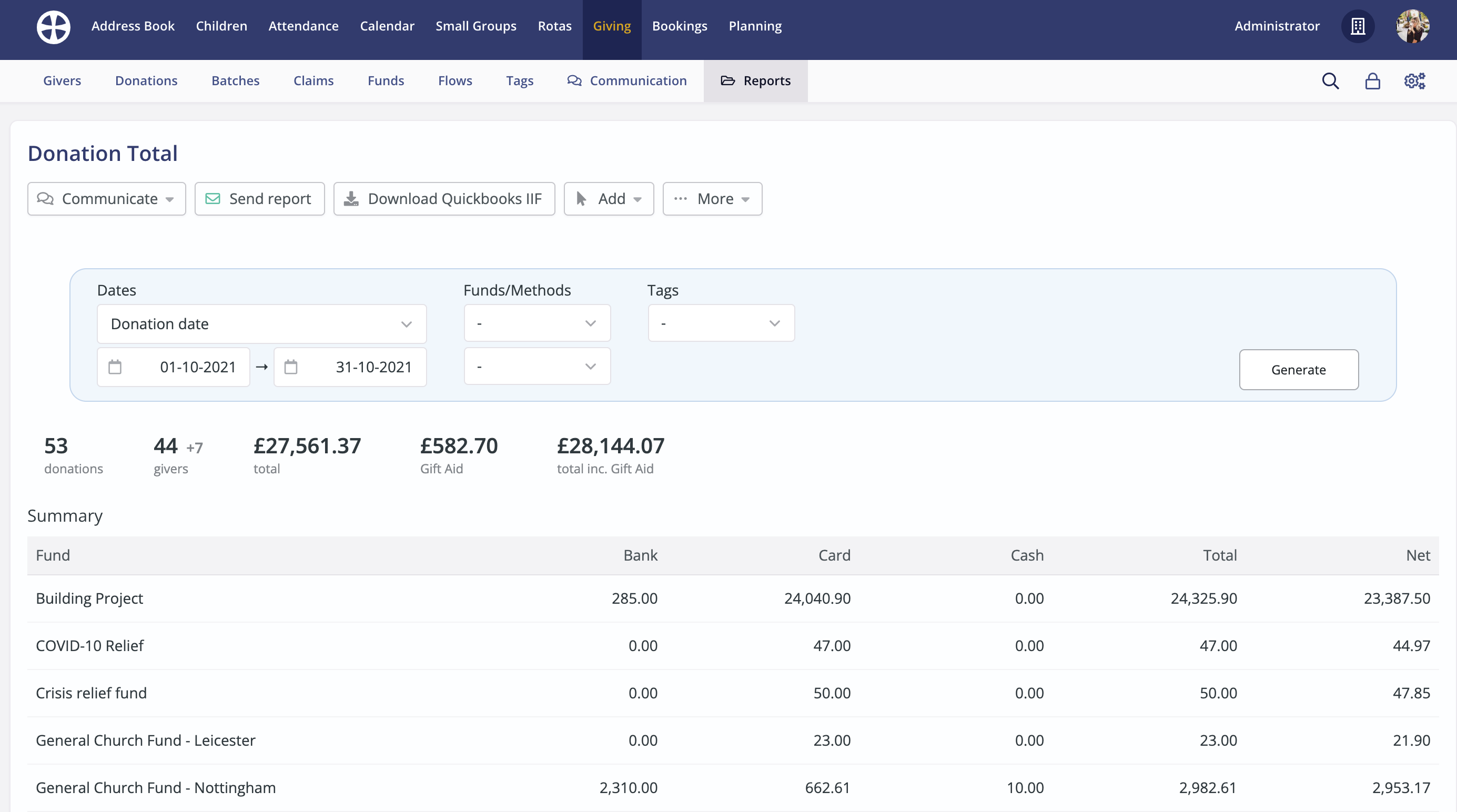This screenshot has height=812, width=1457.
Task: Click the start date calendar icon
Action: point(115,367)
